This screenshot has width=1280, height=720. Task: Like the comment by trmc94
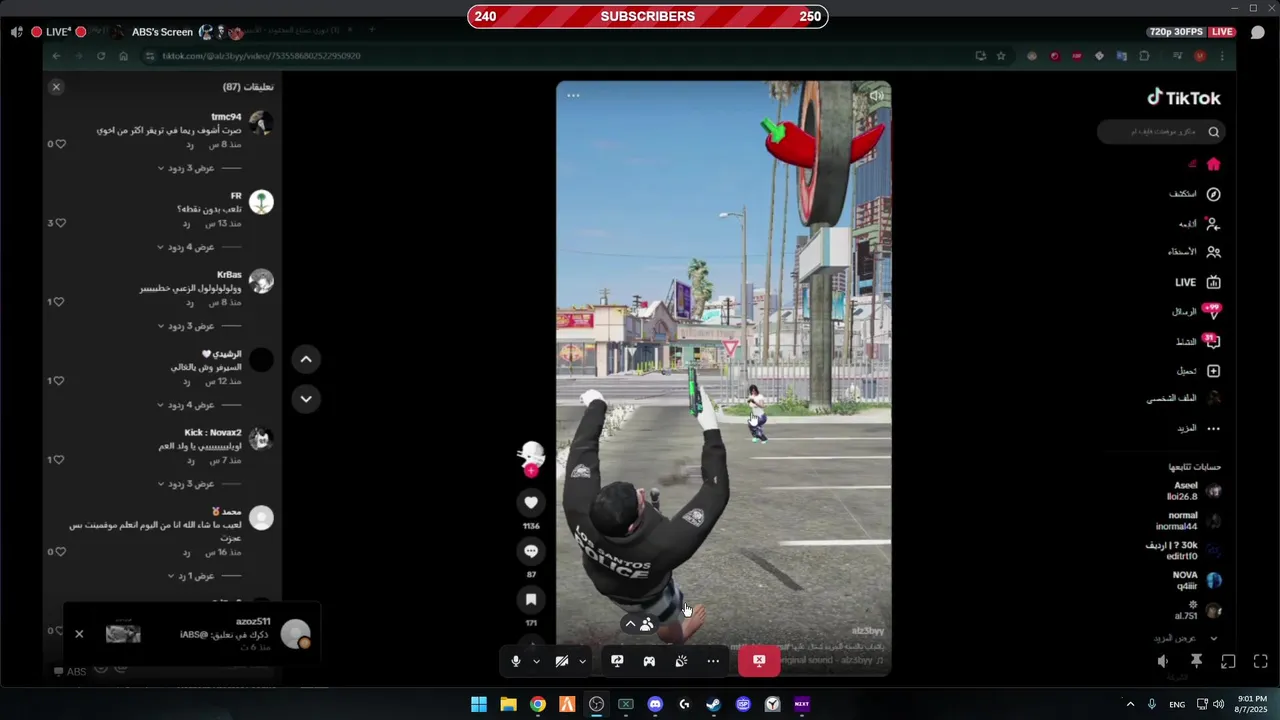(60, 144)
